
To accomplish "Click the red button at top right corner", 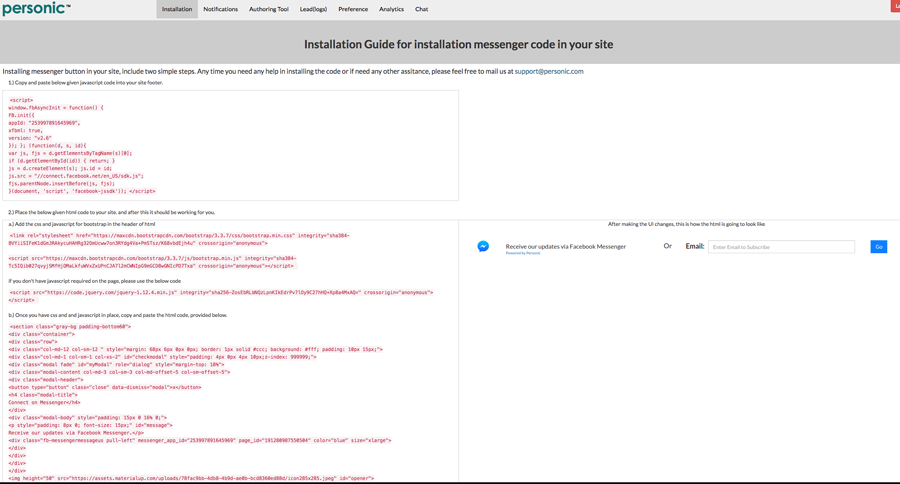I will pyautogui.click(x=895, y=6).
